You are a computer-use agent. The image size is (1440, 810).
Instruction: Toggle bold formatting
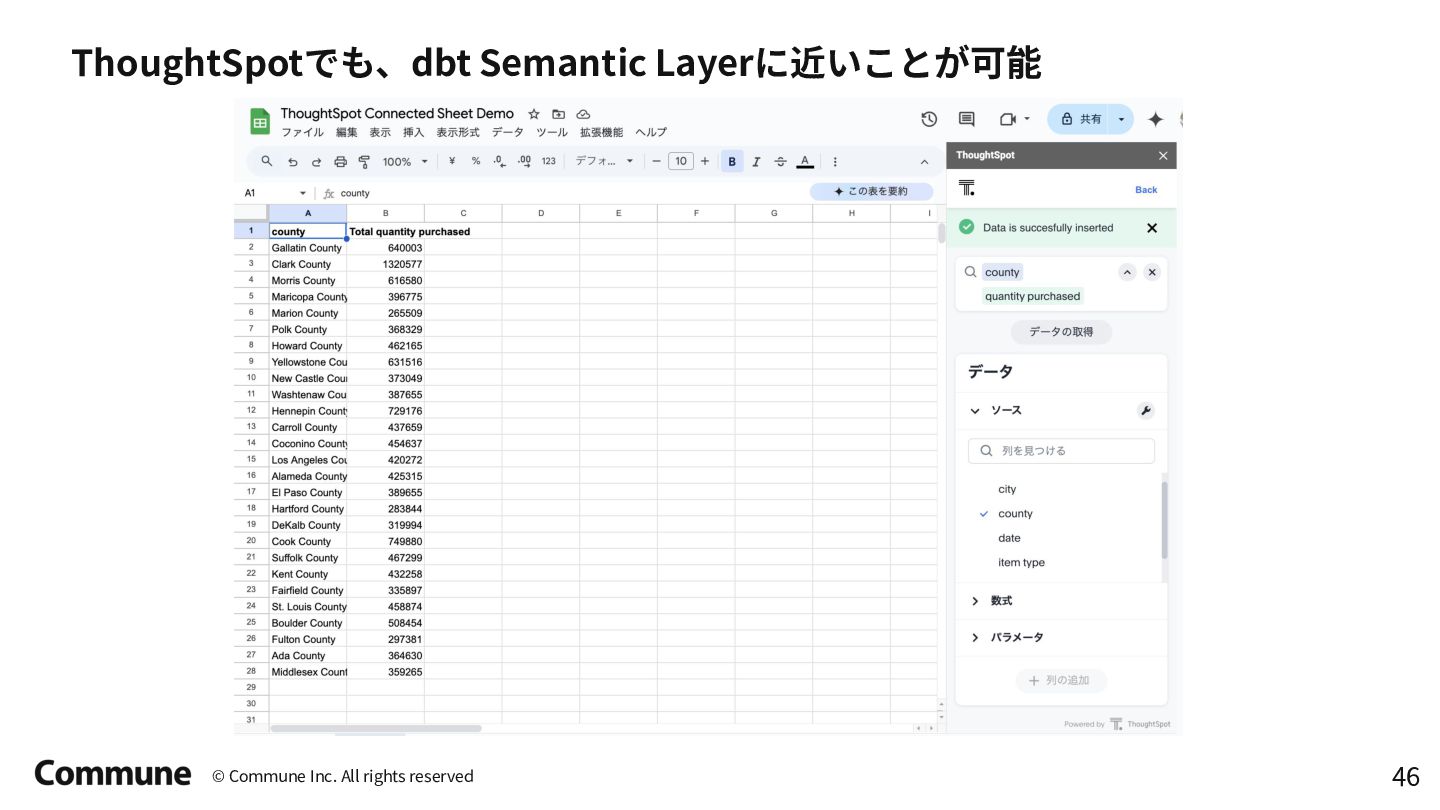tap(732, 161)
